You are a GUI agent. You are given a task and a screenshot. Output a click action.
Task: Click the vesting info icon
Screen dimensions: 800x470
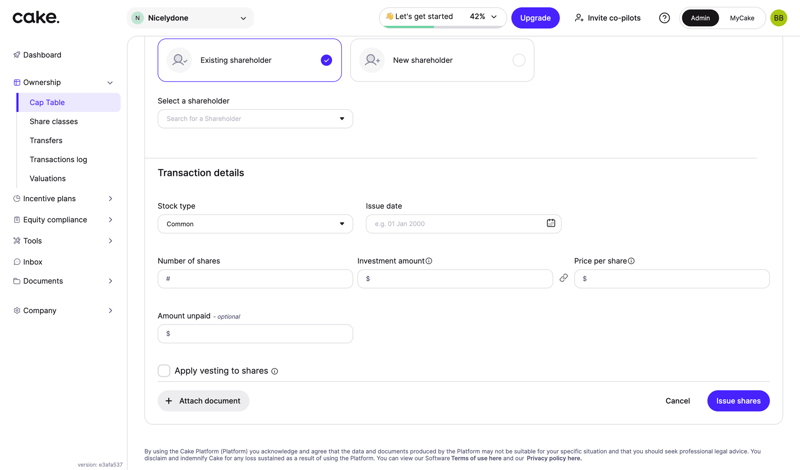(x=275, y=371)
